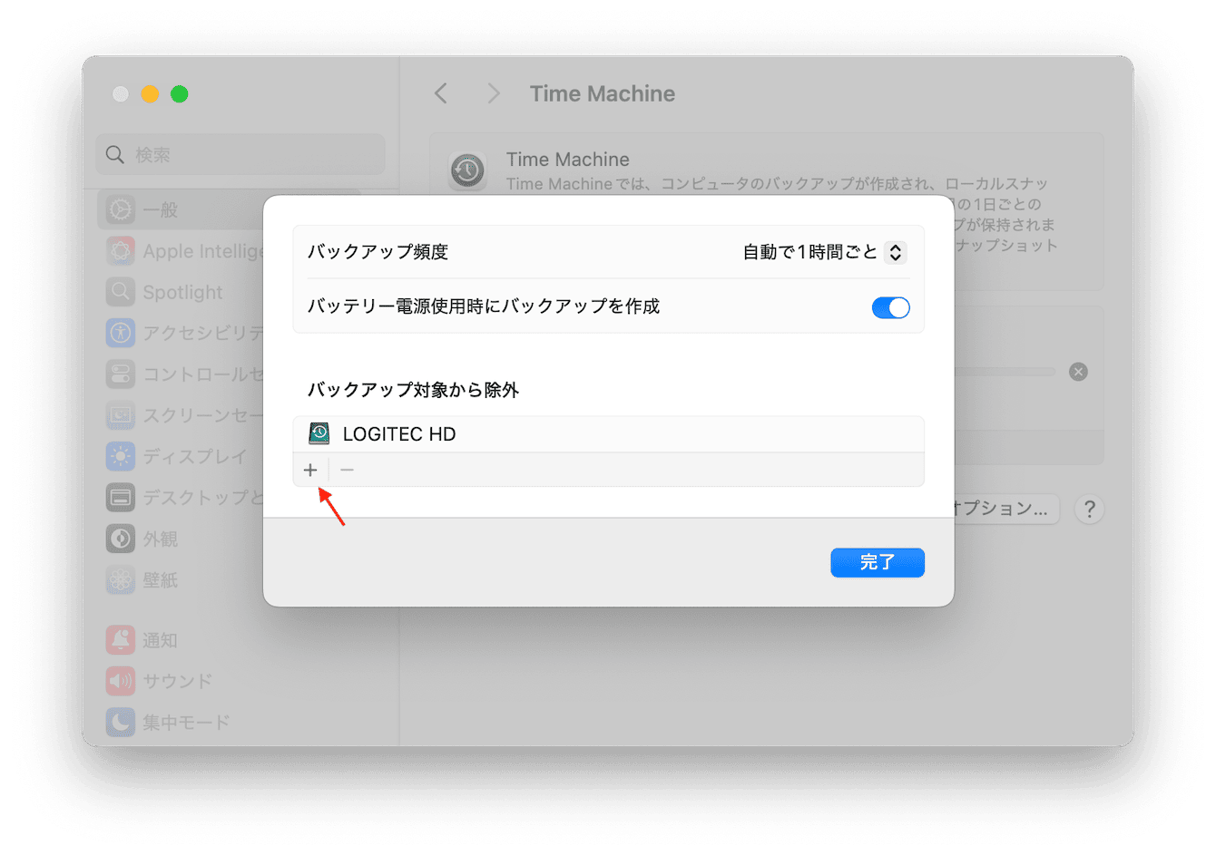The width and height of the screenshot is (1216, 855).
Task: Toggle backup on battery power switch
Action: (890, 308)
